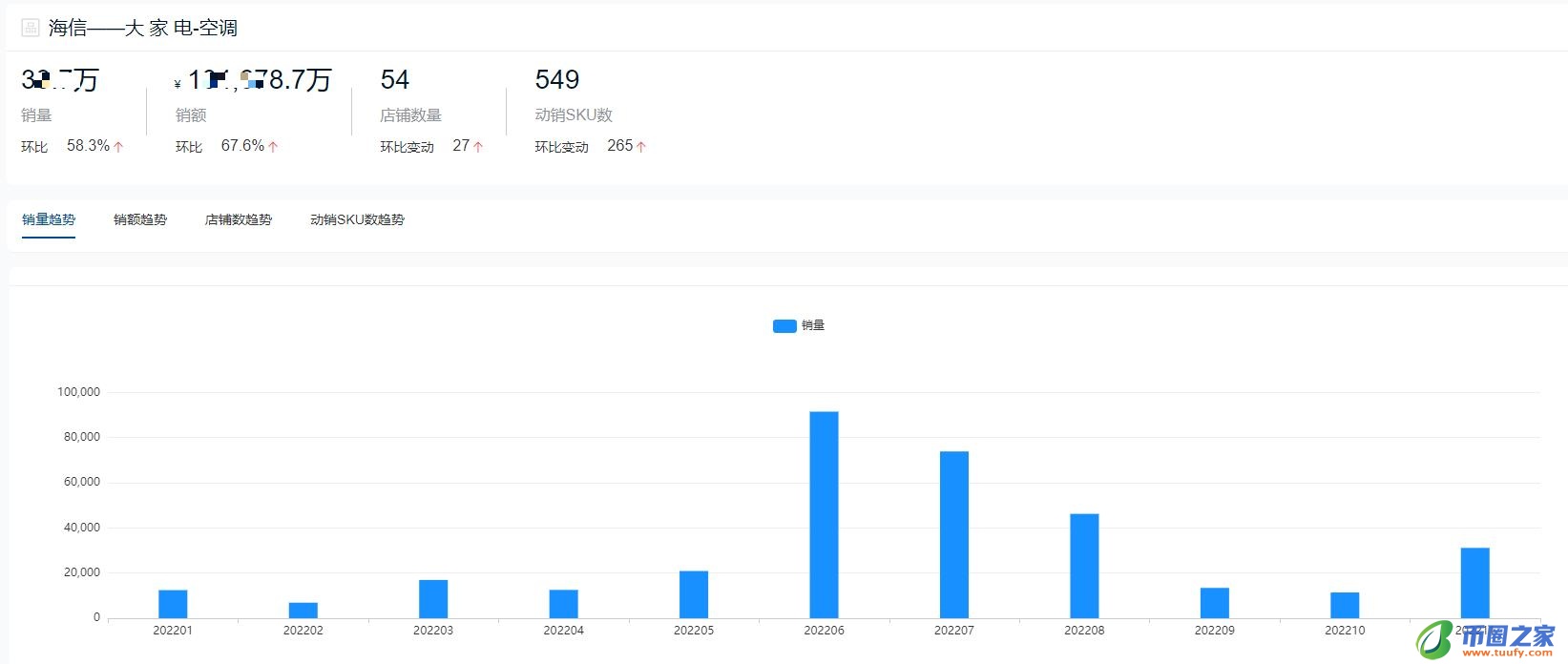Select the 店铺数趋势 tab

coord(239,219)
